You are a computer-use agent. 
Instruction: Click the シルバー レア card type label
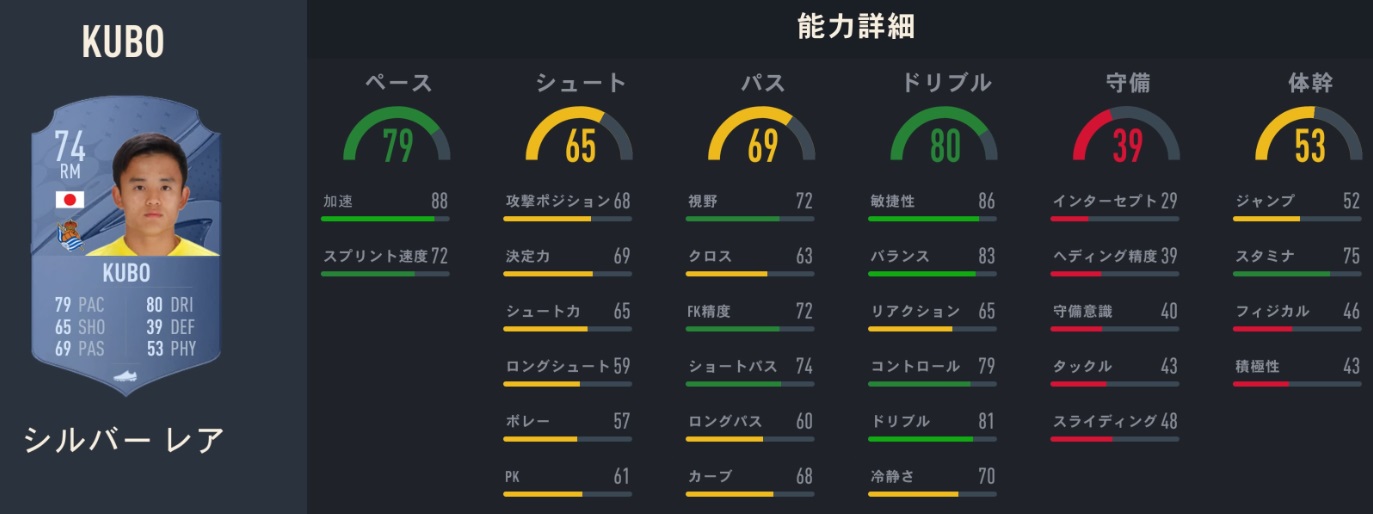(125, 440)
